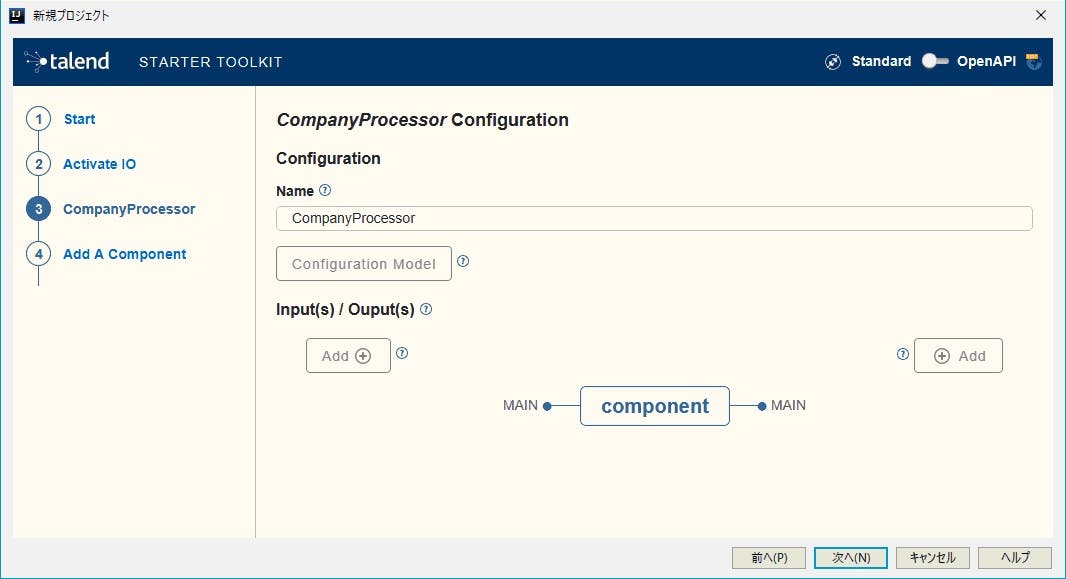The width and height of the screenshot is (1066, 579).
Task: Click the Name field containing CompanyProcessor
Action: 654,217
